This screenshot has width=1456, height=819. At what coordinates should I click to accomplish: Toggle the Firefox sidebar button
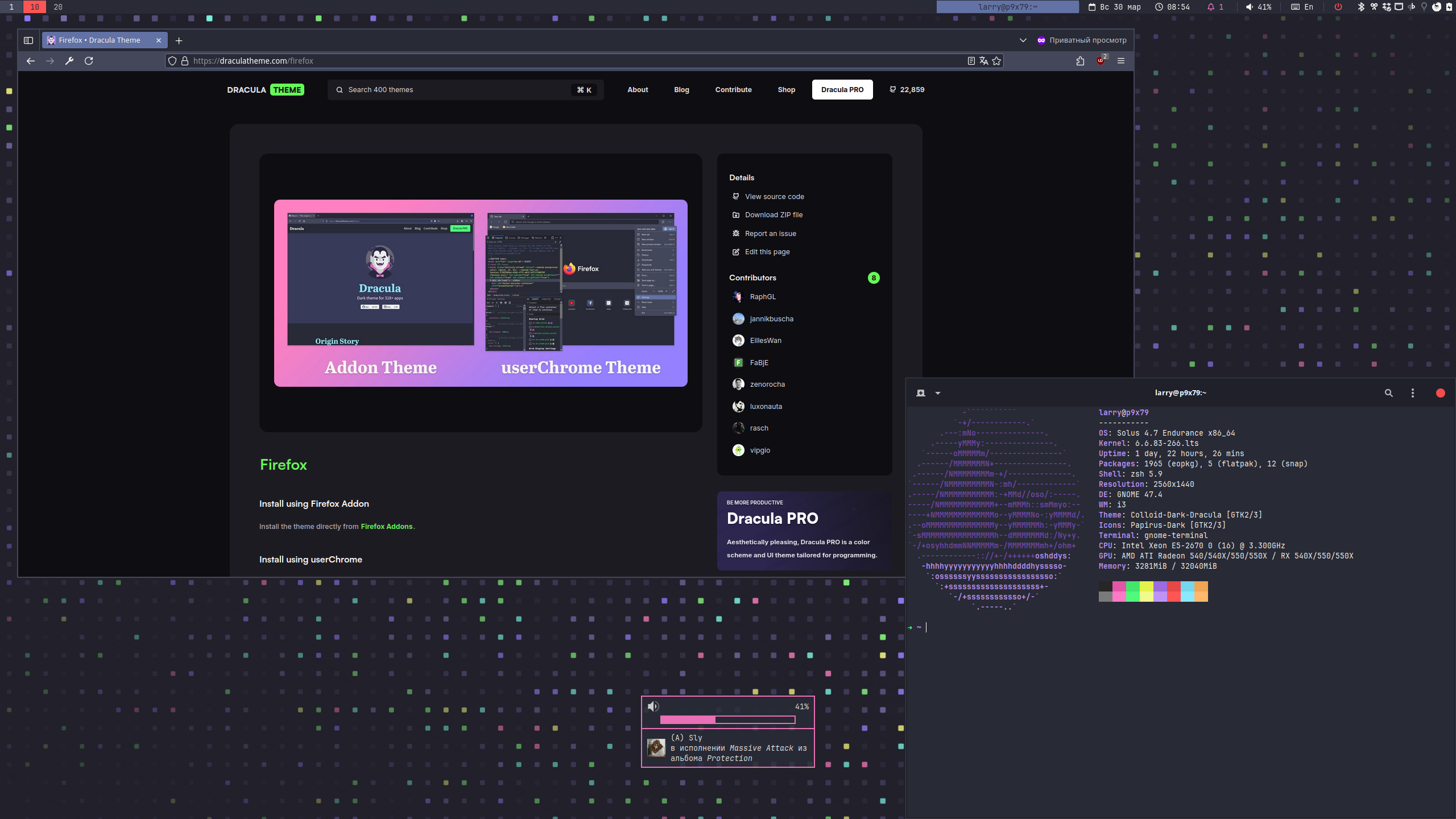coord(28,40)
